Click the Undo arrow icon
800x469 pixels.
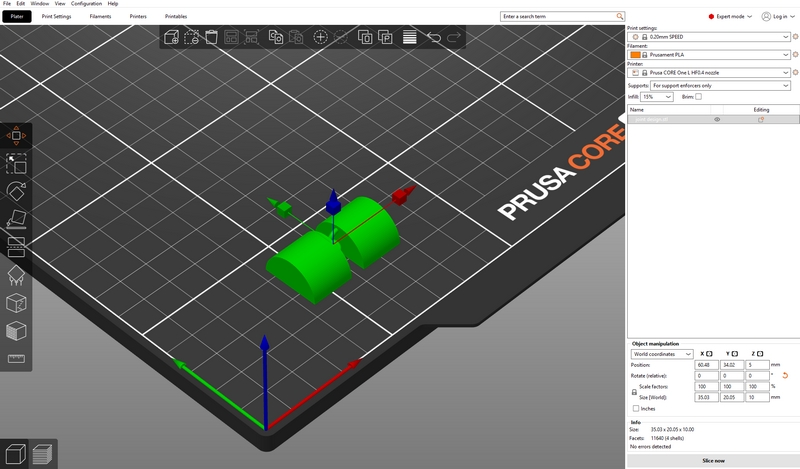(x=434, y=37)
